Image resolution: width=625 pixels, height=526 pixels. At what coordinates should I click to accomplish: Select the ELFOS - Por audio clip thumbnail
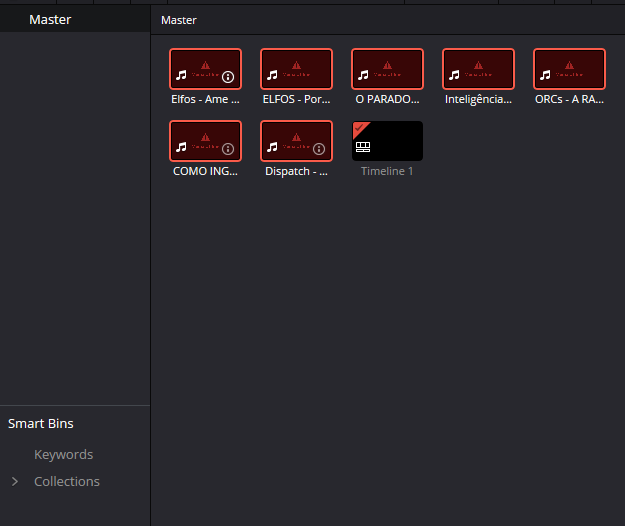click(x=296, y=69)
